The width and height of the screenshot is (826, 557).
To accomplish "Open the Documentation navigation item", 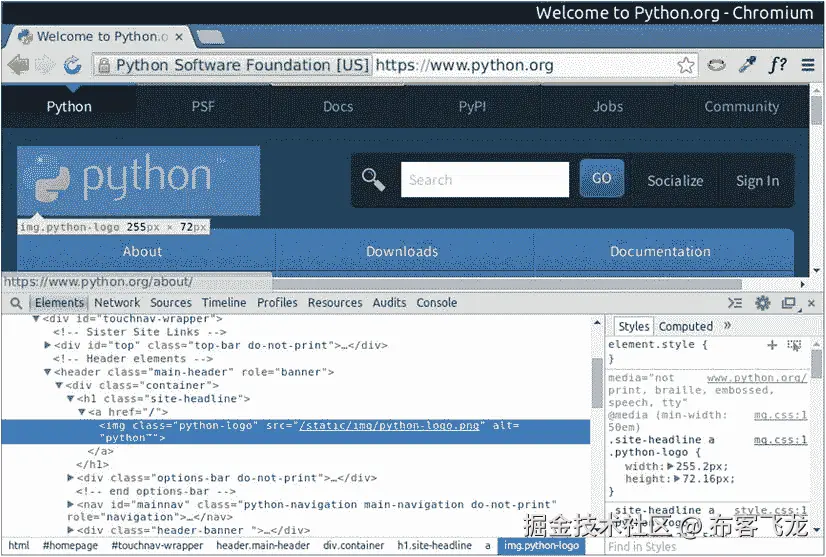I will tap(660, 251).
